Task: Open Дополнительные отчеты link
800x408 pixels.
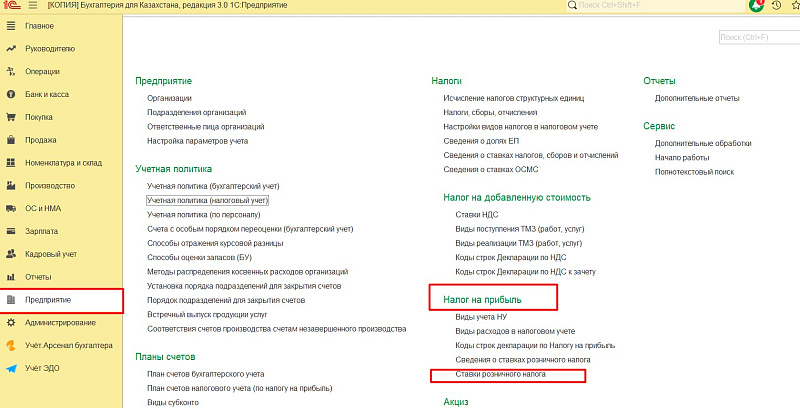Action: (697, 98)
